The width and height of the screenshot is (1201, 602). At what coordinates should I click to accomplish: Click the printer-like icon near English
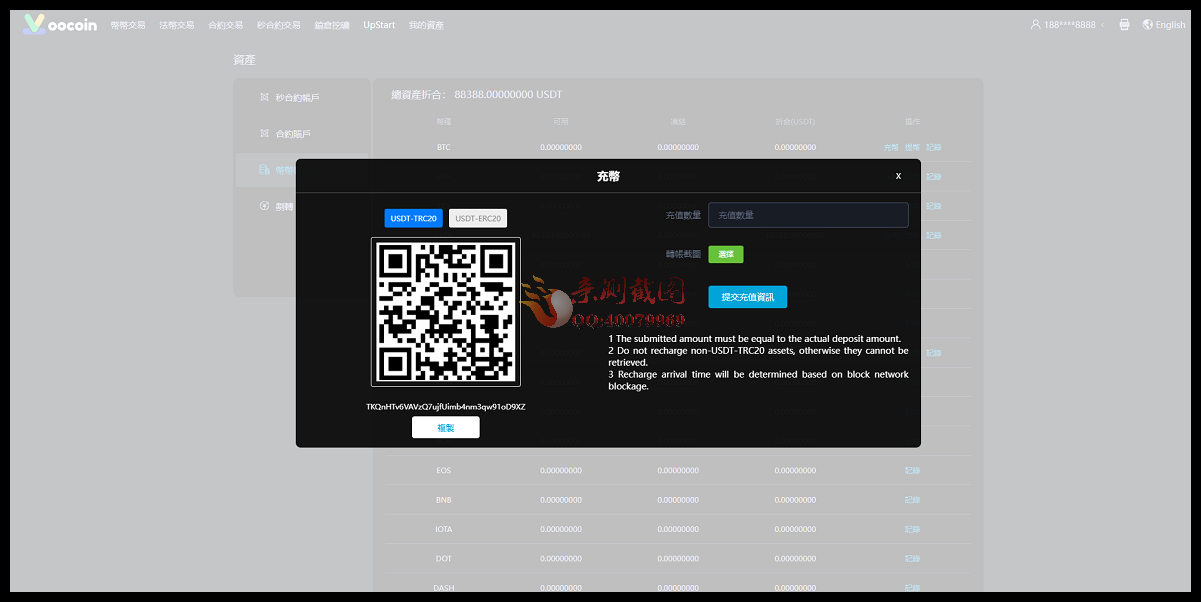pos(1123,25)
